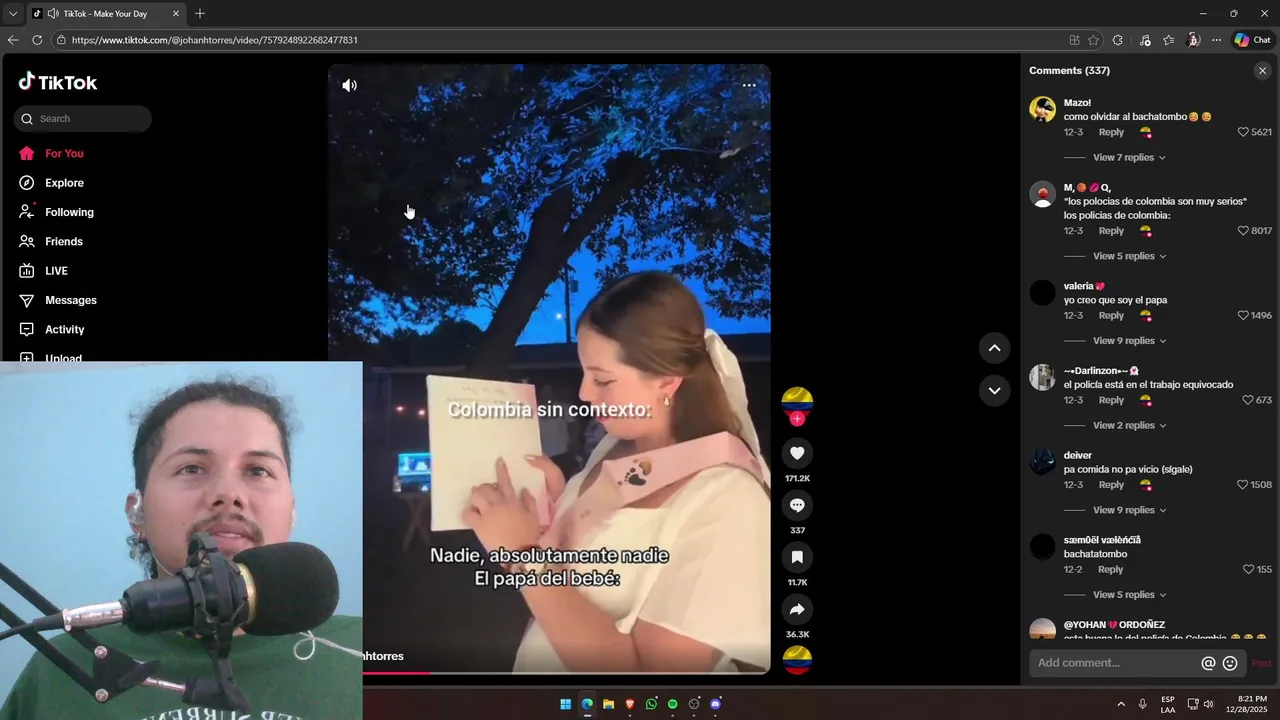Image resolution: width=1280 pixels, height=720 pixels.
Task: Mention a user with the @ icon
Action: tap(1208, 663)
